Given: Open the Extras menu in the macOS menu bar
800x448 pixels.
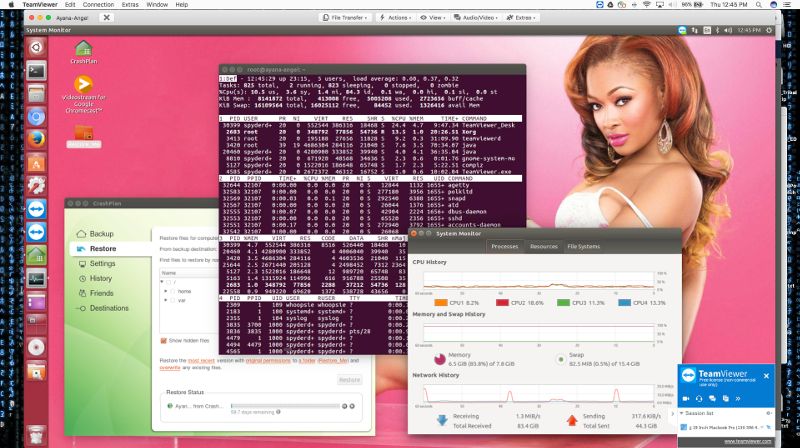Looking at the screenshot, I should point(130,5).
